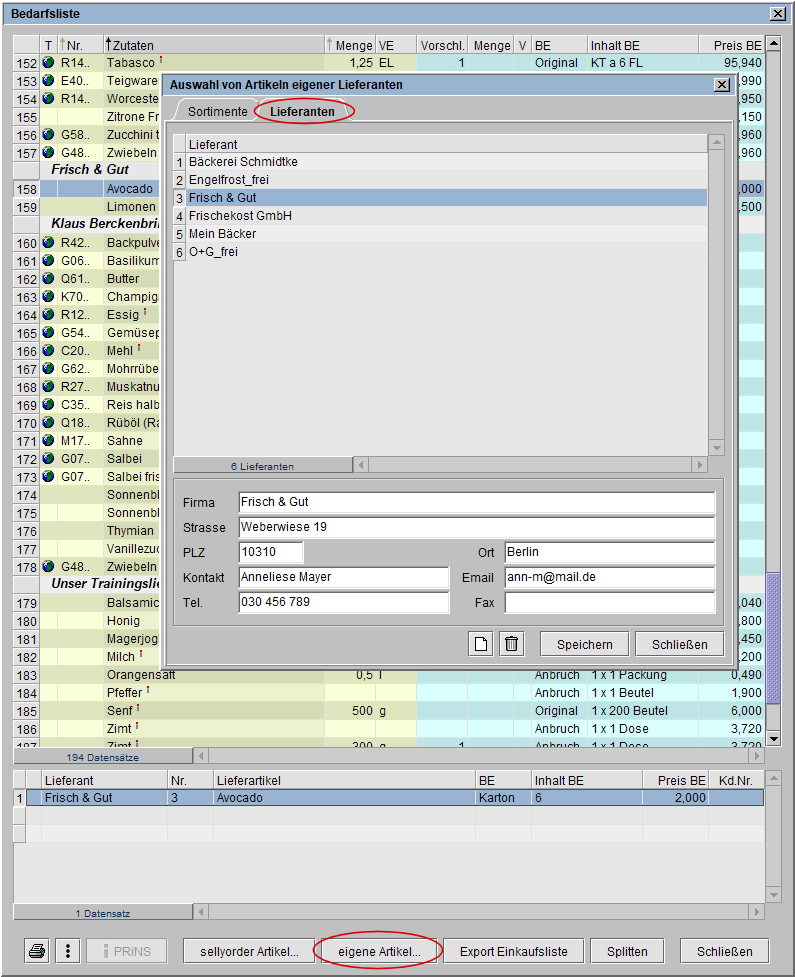Click the Email field containing ann-m@mail.de
This screenshot has height=977, width=795.
click(610, 577)
